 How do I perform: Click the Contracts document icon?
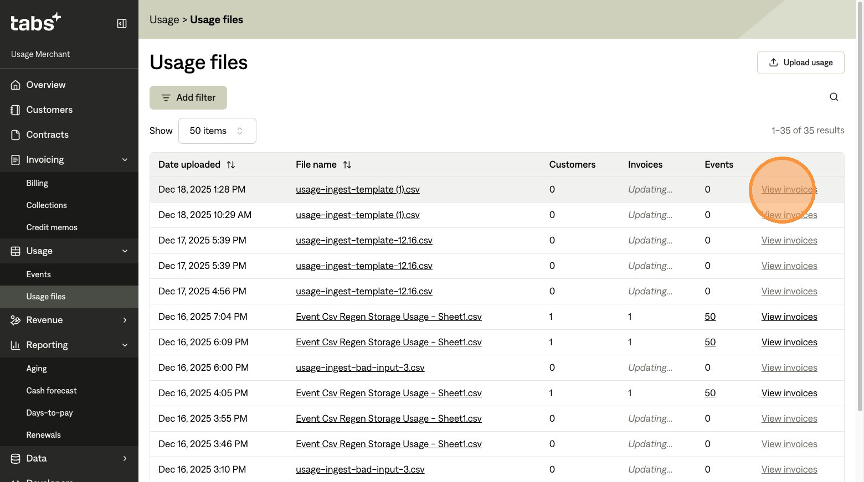[x=15, y=135]
